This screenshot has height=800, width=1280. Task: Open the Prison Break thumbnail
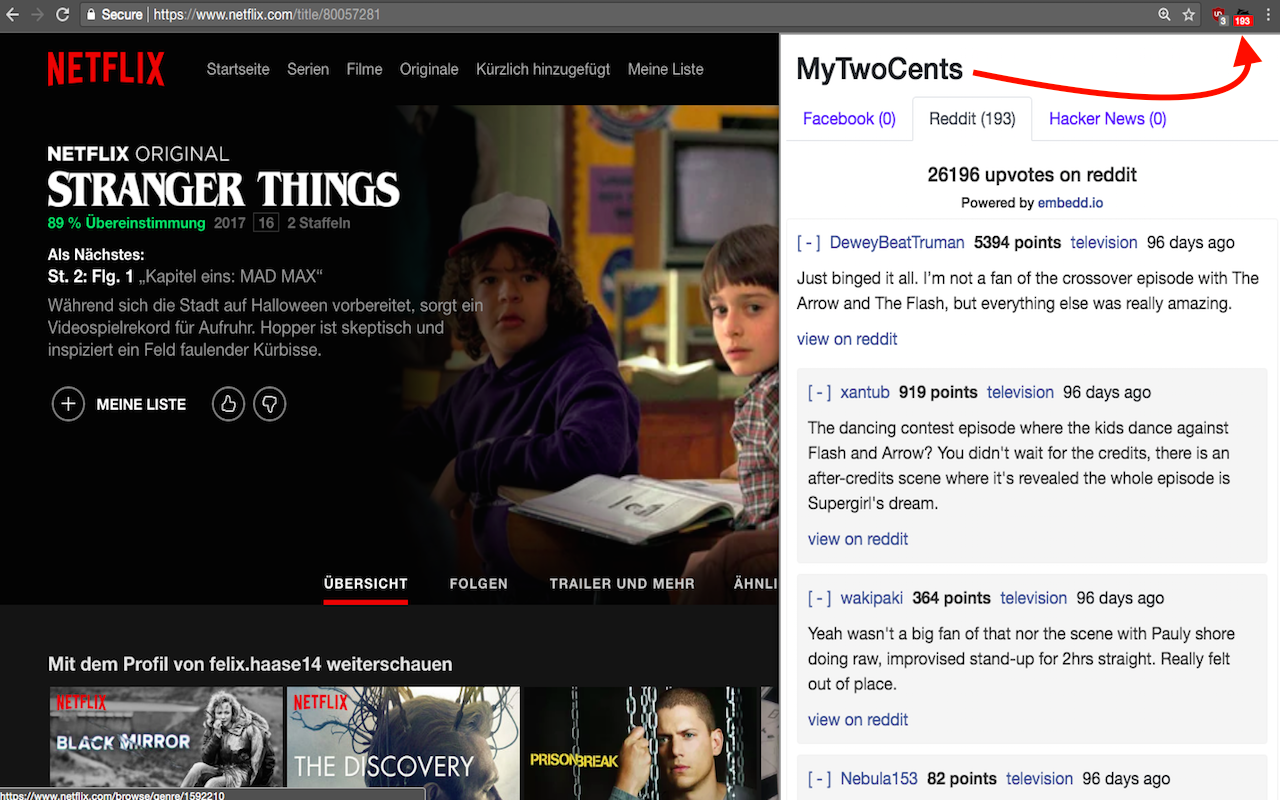(639, 738)
